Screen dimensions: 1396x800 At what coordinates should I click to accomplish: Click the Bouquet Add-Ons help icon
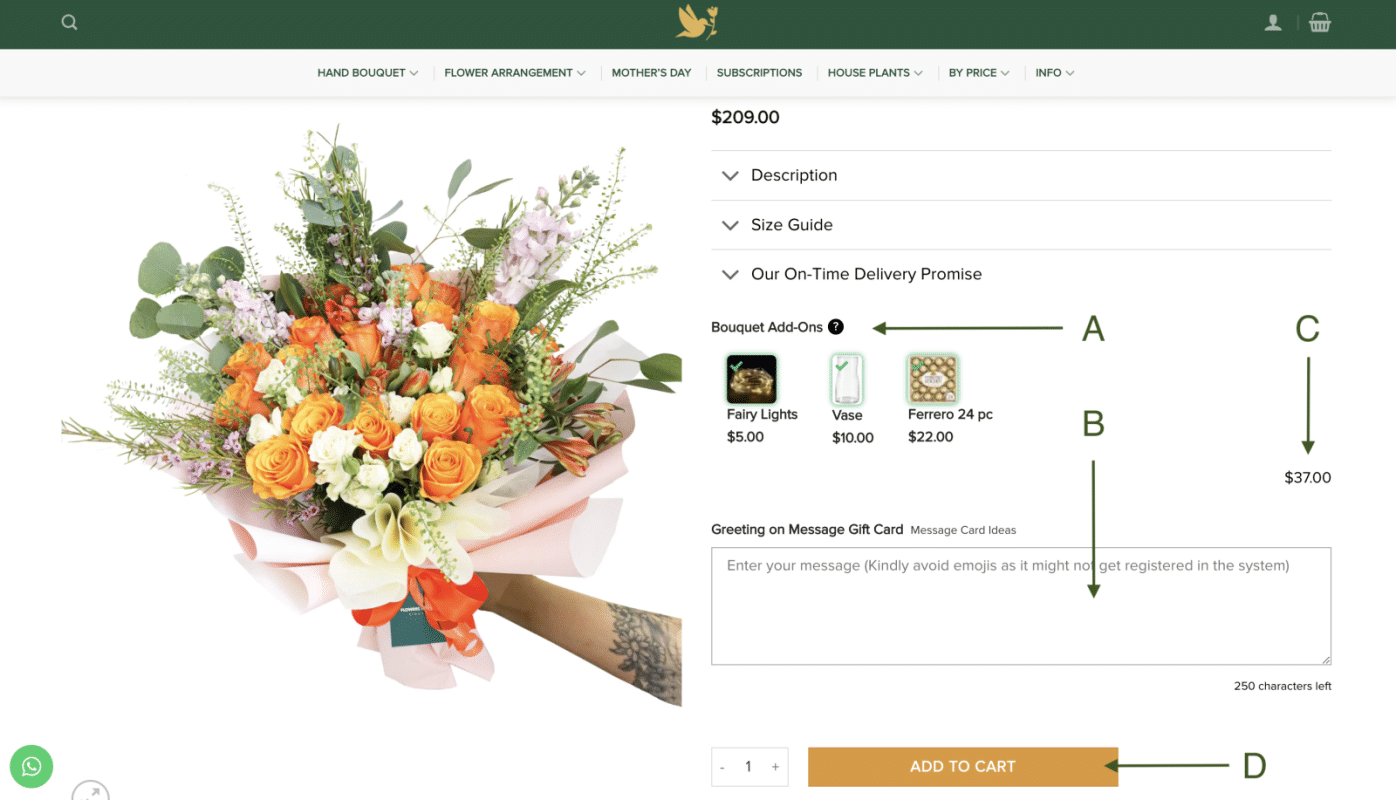coord(836,327)
